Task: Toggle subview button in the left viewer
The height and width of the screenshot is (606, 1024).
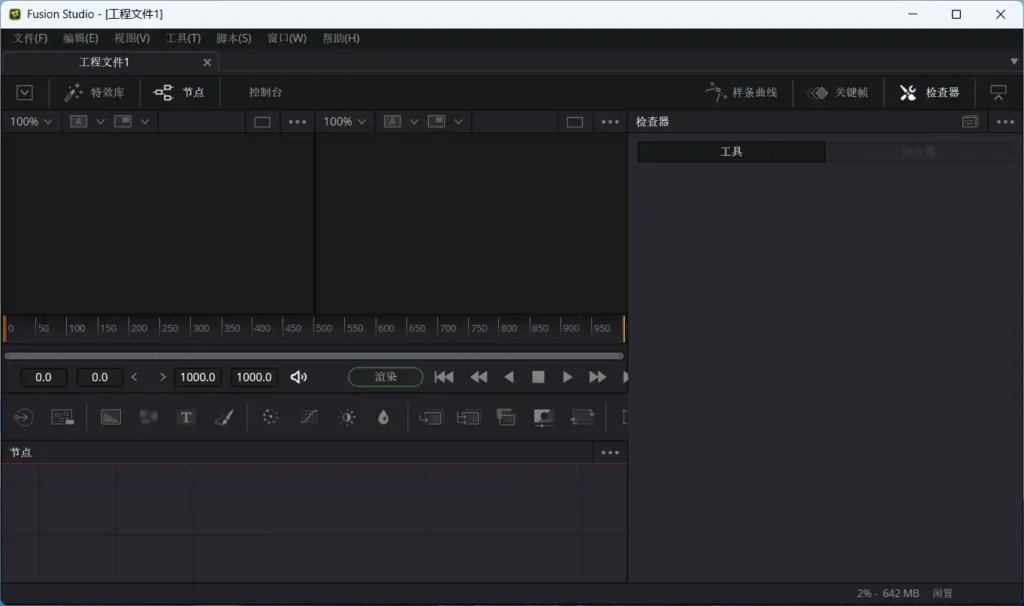Action: click(x=123, y=121)
